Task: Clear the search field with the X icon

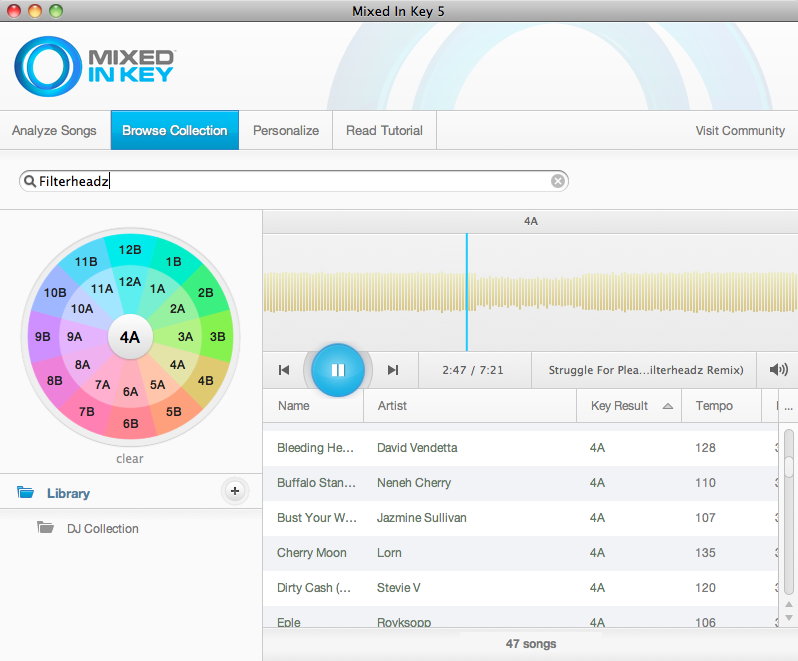Action: tap(558, 181)
